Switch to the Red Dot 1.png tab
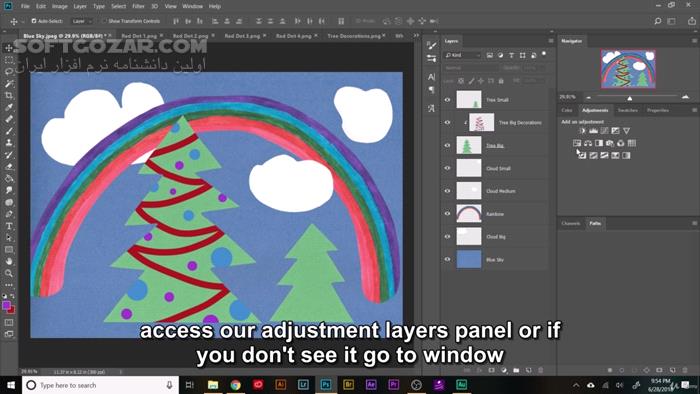The height and width of the screenshot is (394, 700). pos(139,36)
